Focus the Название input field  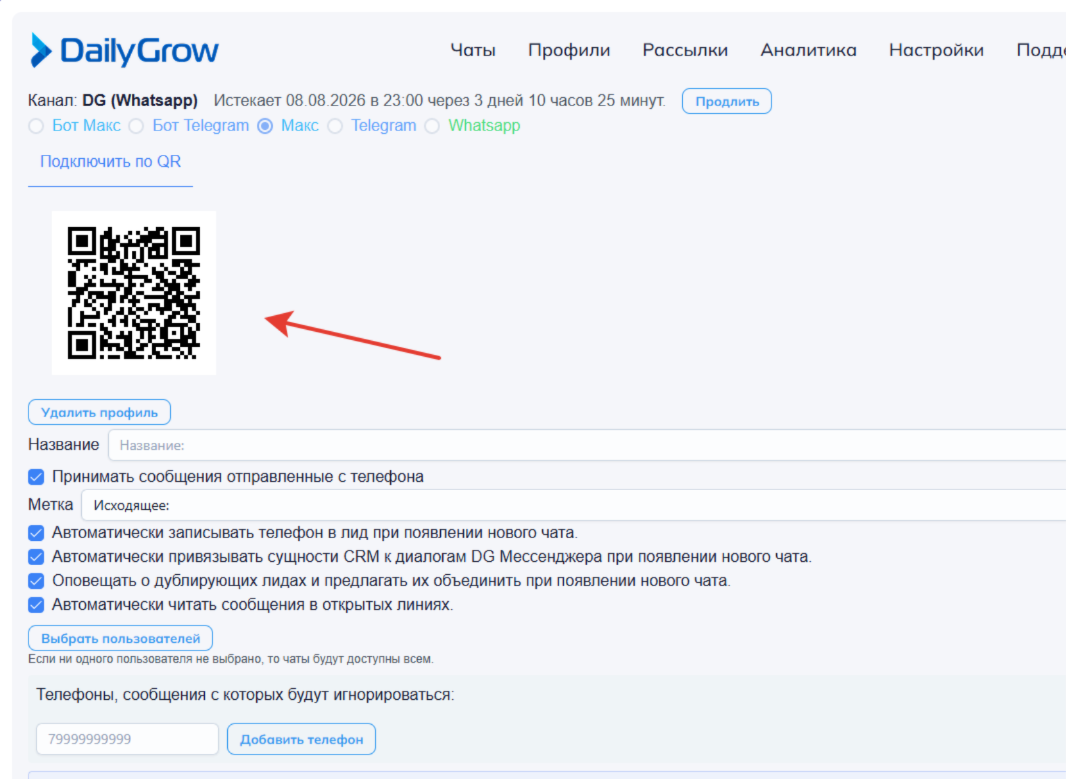click(587, 445)
